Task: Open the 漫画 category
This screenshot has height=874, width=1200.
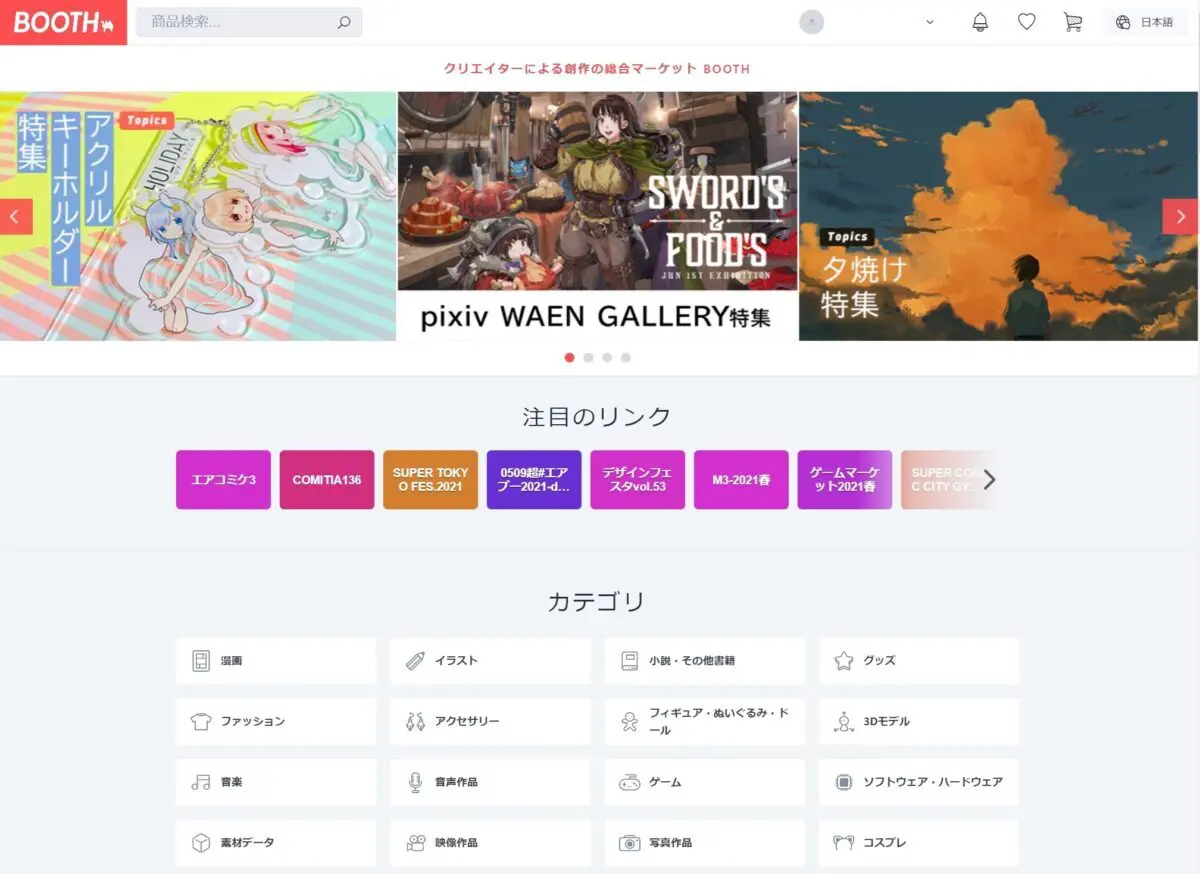Action: tap(276, 661)
